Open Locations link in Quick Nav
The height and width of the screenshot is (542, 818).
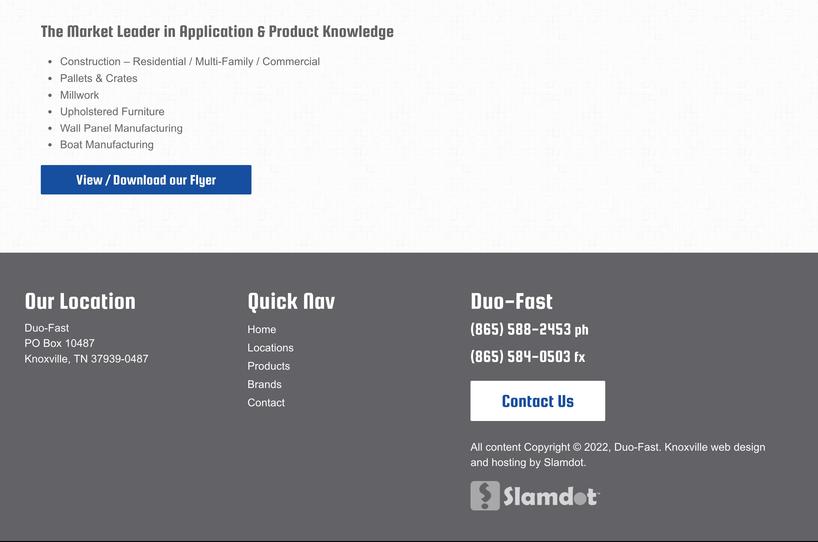[270, 348]
